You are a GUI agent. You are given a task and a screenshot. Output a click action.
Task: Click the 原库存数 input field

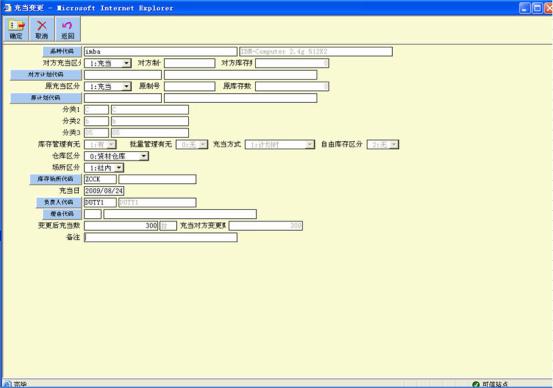tap(292, 86)
